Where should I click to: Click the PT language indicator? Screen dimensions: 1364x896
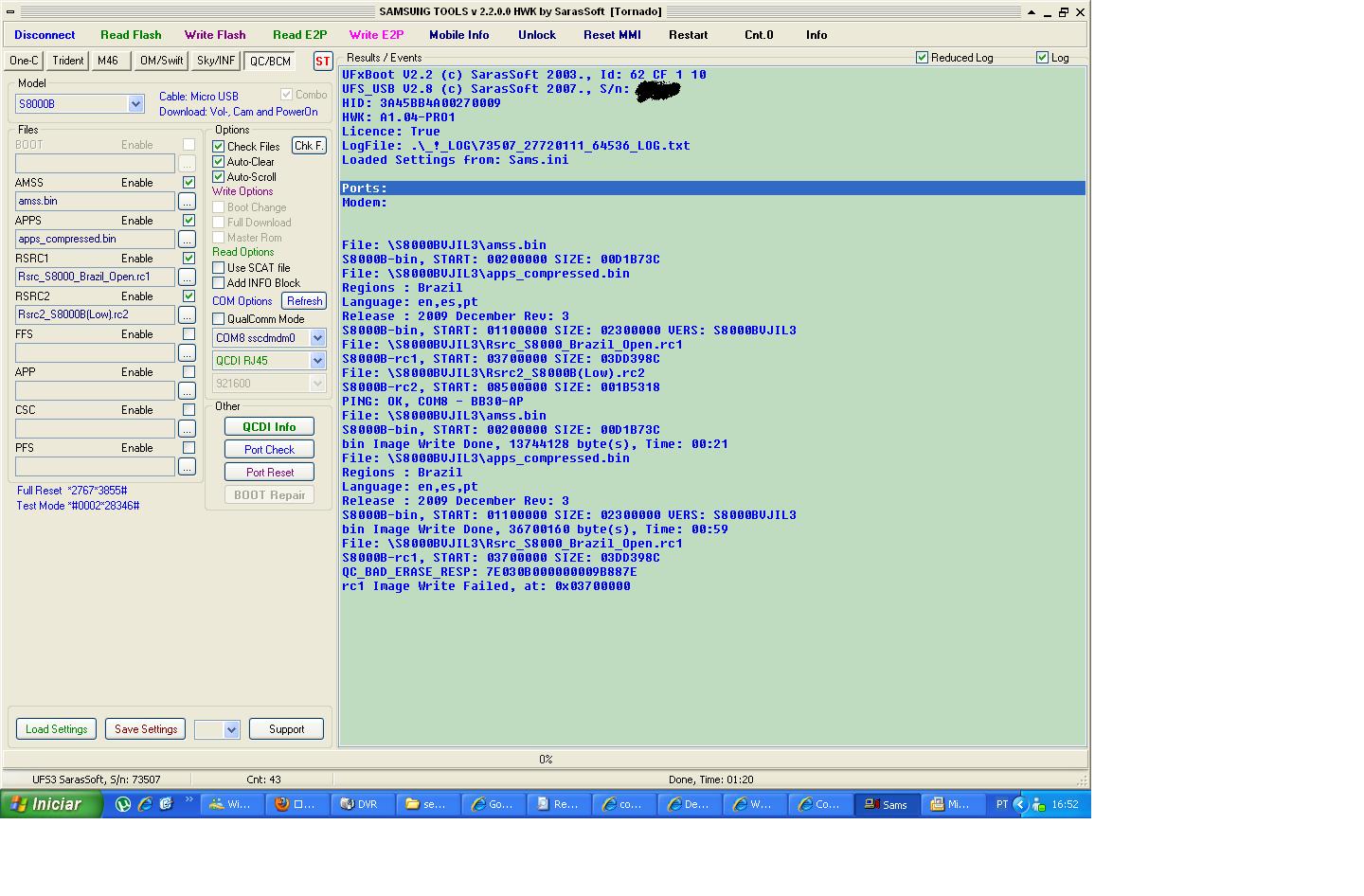point(1001,804)
